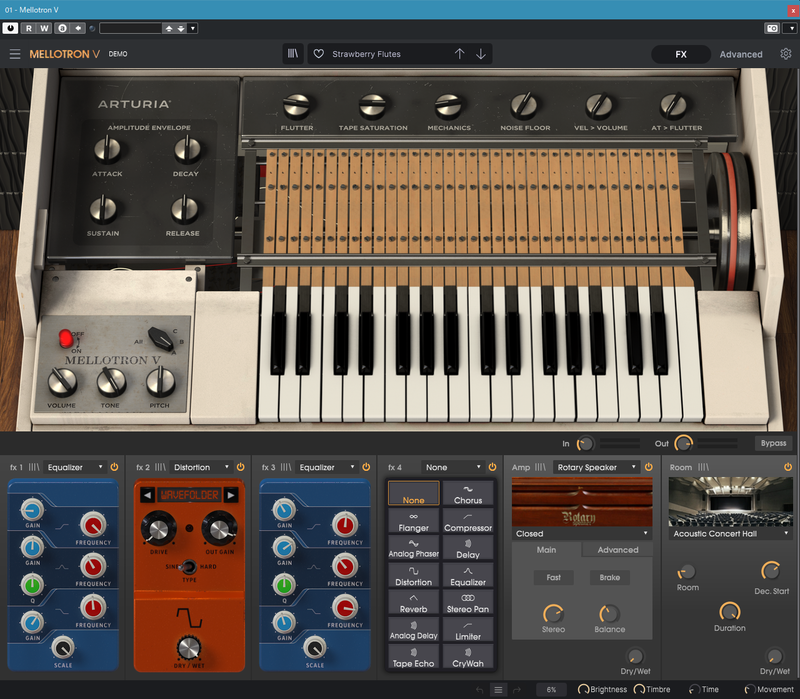Select the Main tab in Amp
This screenshot has height=699, width=800.
pos(546,550)
